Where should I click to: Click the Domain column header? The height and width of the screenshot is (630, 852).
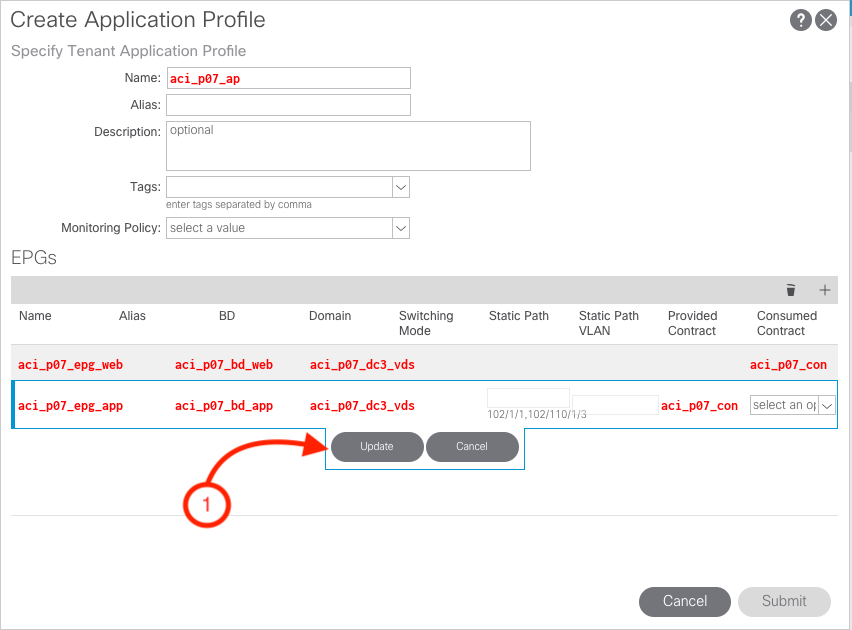(330, 316)
